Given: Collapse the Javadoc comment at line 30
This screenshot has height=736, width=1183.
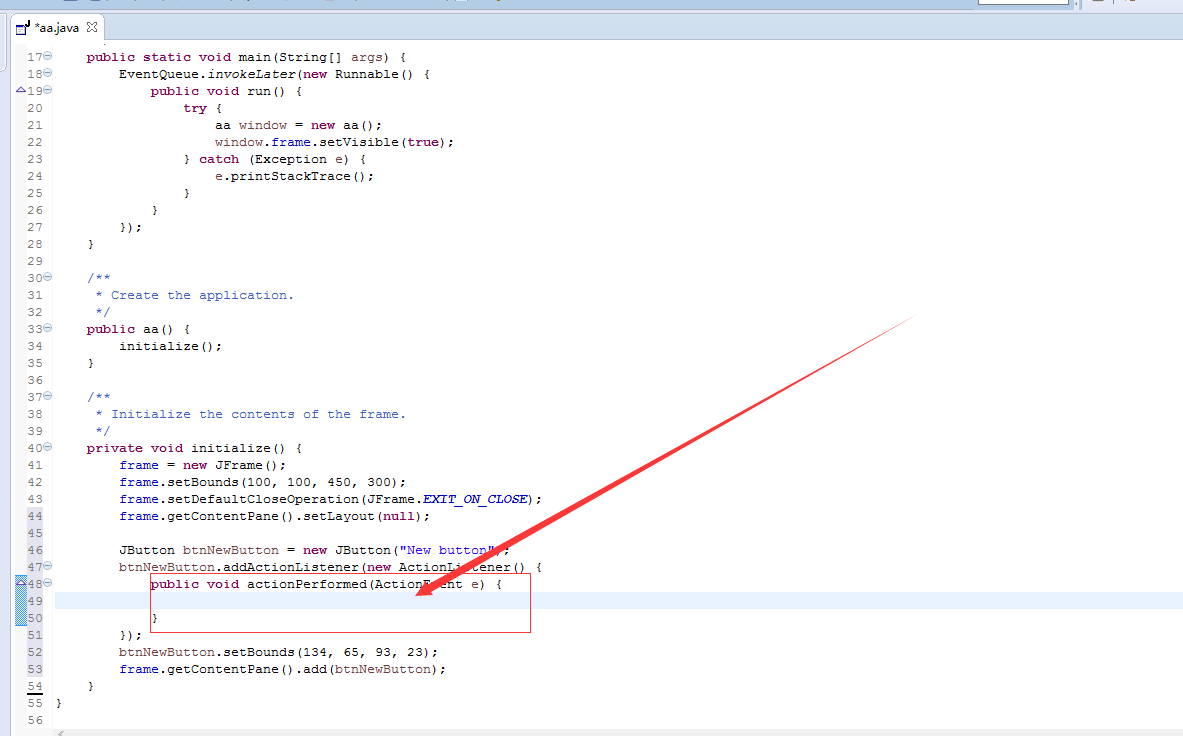Looking at the screenshot, I should pyautogui.click(x=48, y=278).
